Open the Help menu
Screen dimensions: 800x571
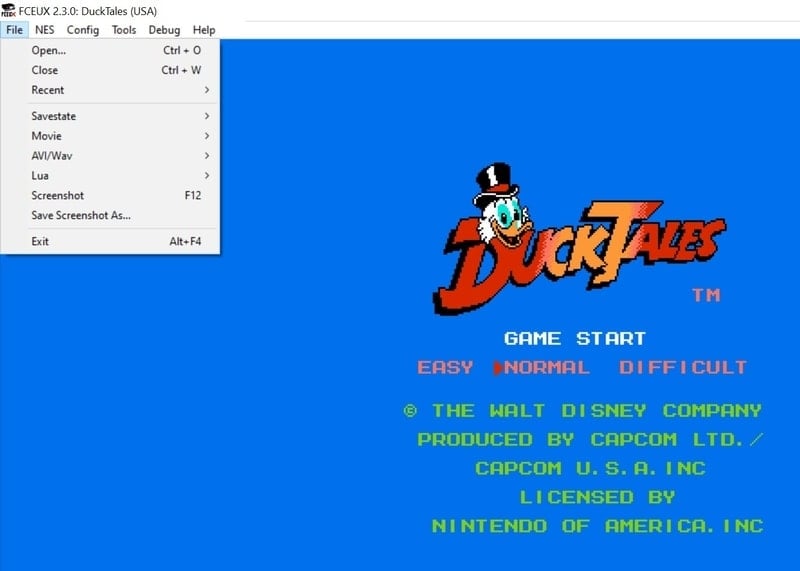click(204, 30)
